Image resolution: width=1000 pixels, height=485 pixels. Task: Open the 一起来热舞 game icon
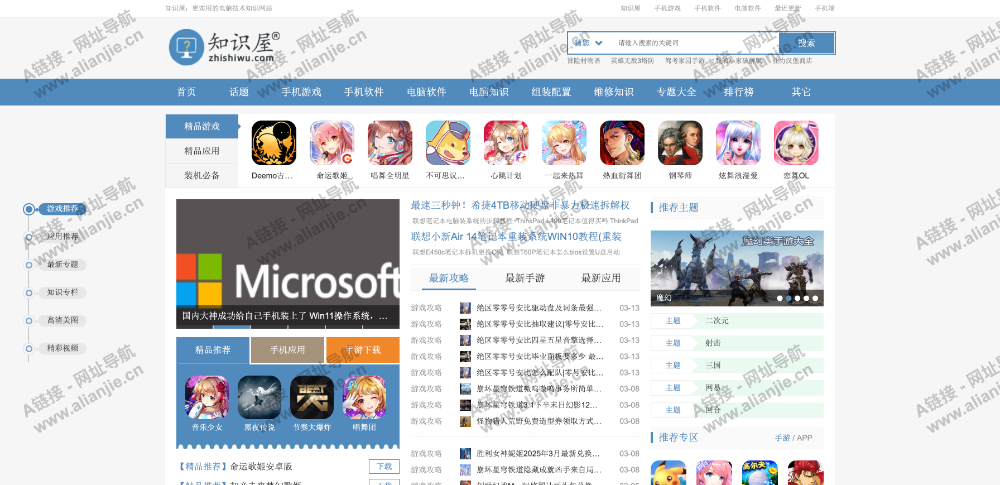click(x=564, y=143)
